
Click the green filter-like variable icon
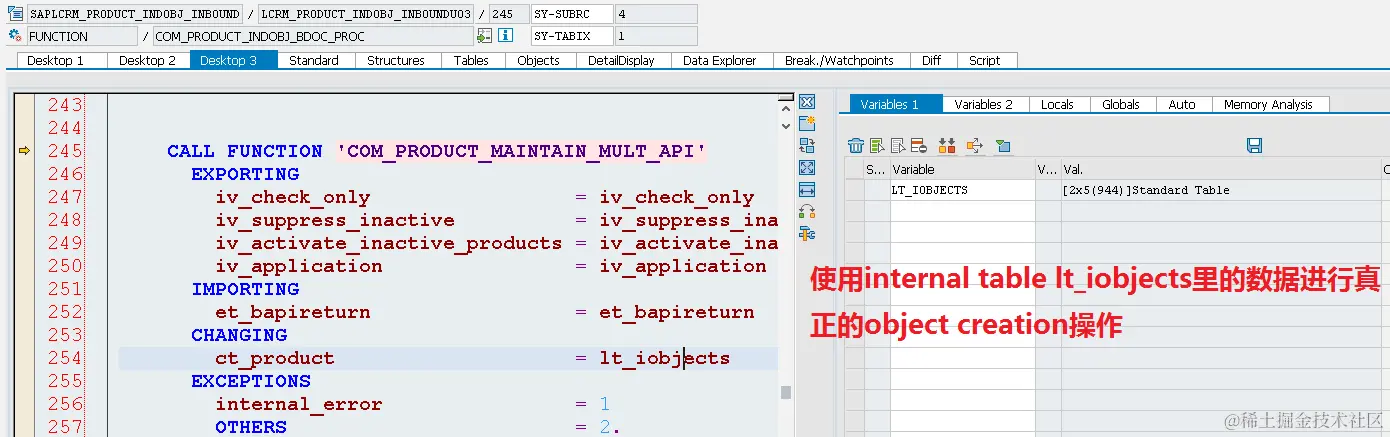(1002, 146)
